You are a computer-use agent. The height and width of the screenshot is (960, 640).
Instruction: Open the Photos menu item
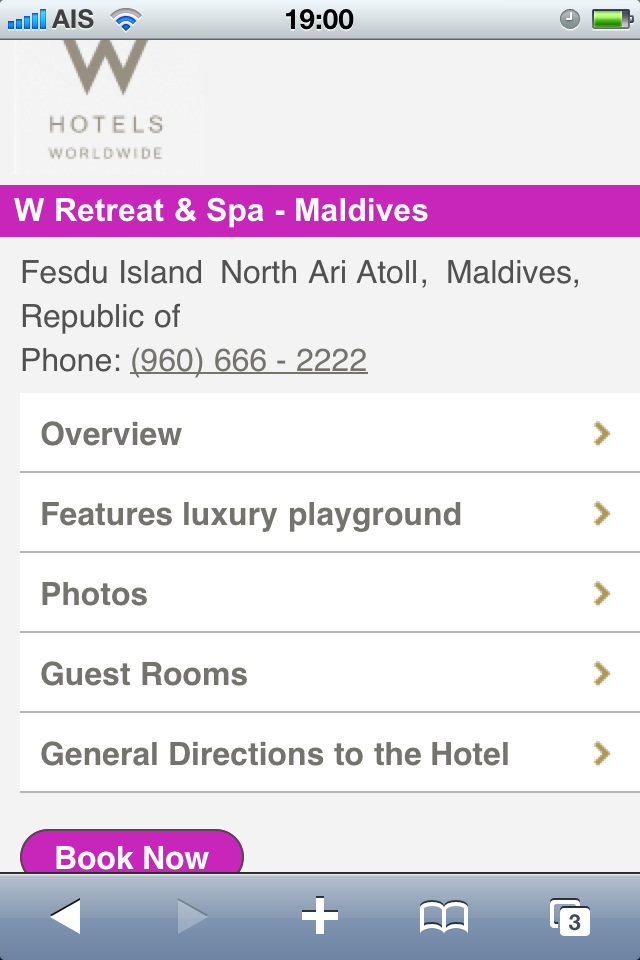coord(94,594)
